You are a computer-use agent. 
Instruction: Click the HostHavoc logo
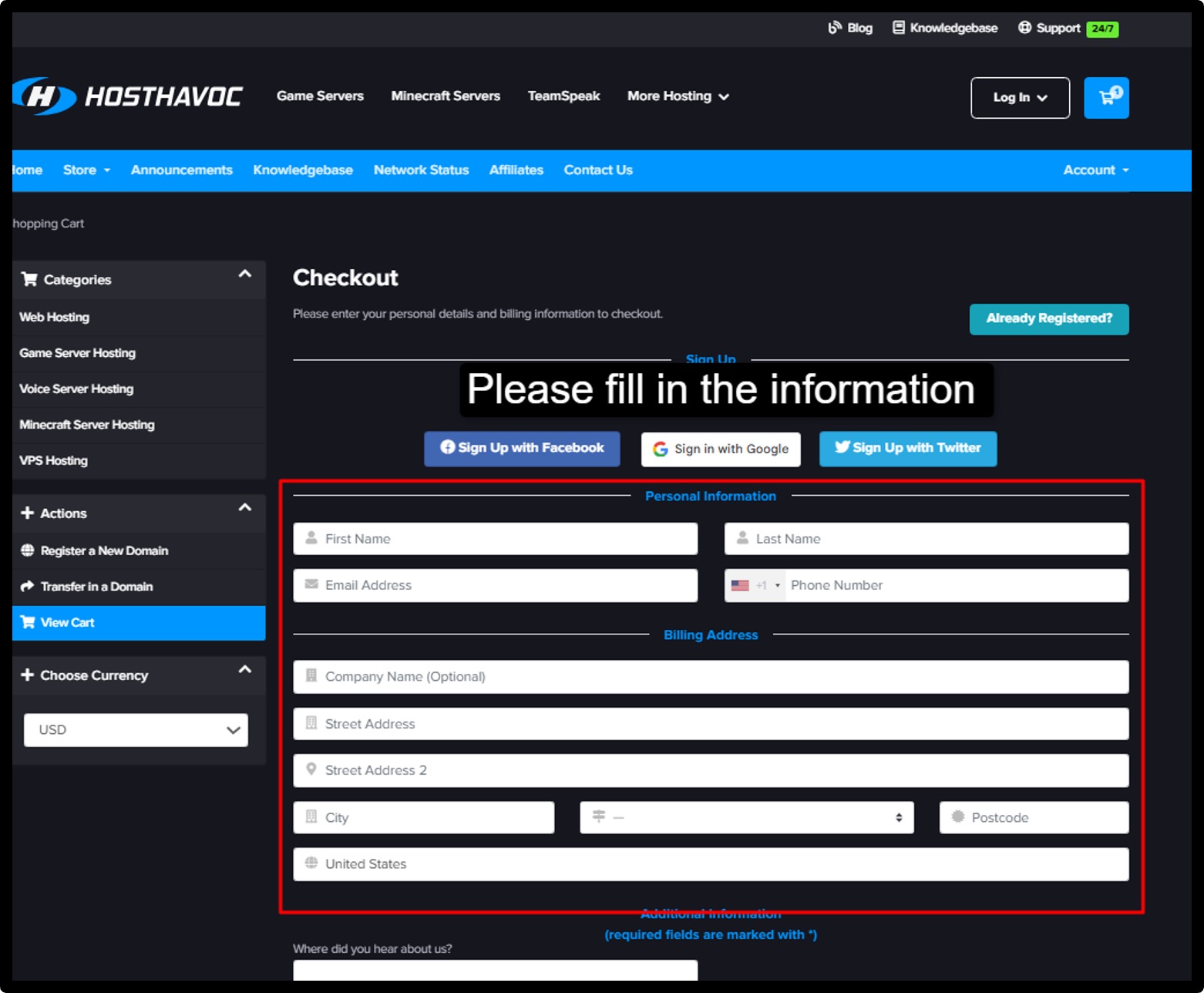point(128,96)
